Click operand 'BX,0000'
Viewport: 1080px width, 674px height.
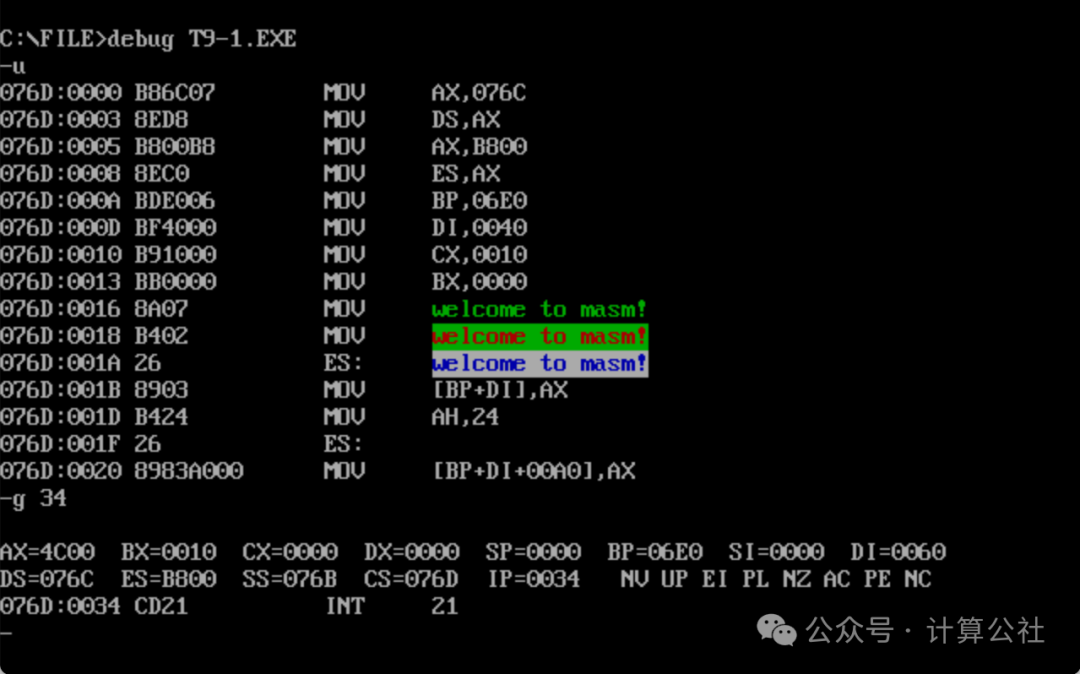tap(479, 282)
